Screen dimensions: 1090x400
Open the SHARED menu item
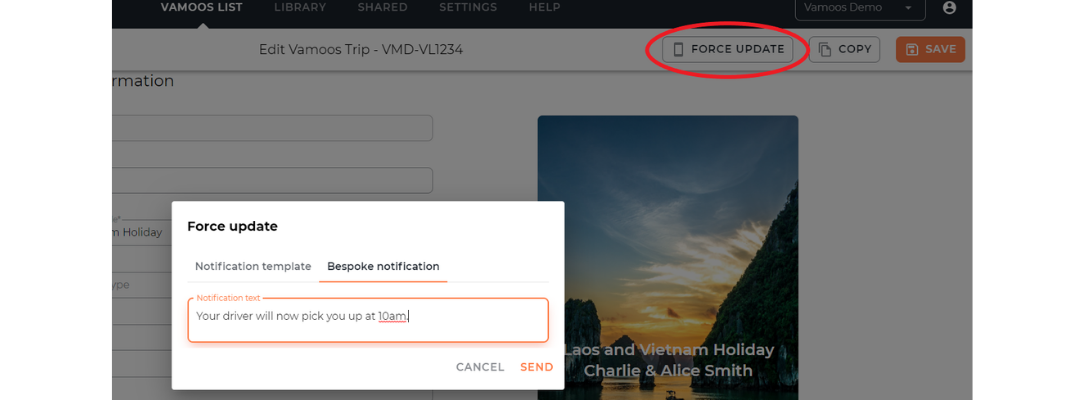pyautogui.click(x=382, y=8)
